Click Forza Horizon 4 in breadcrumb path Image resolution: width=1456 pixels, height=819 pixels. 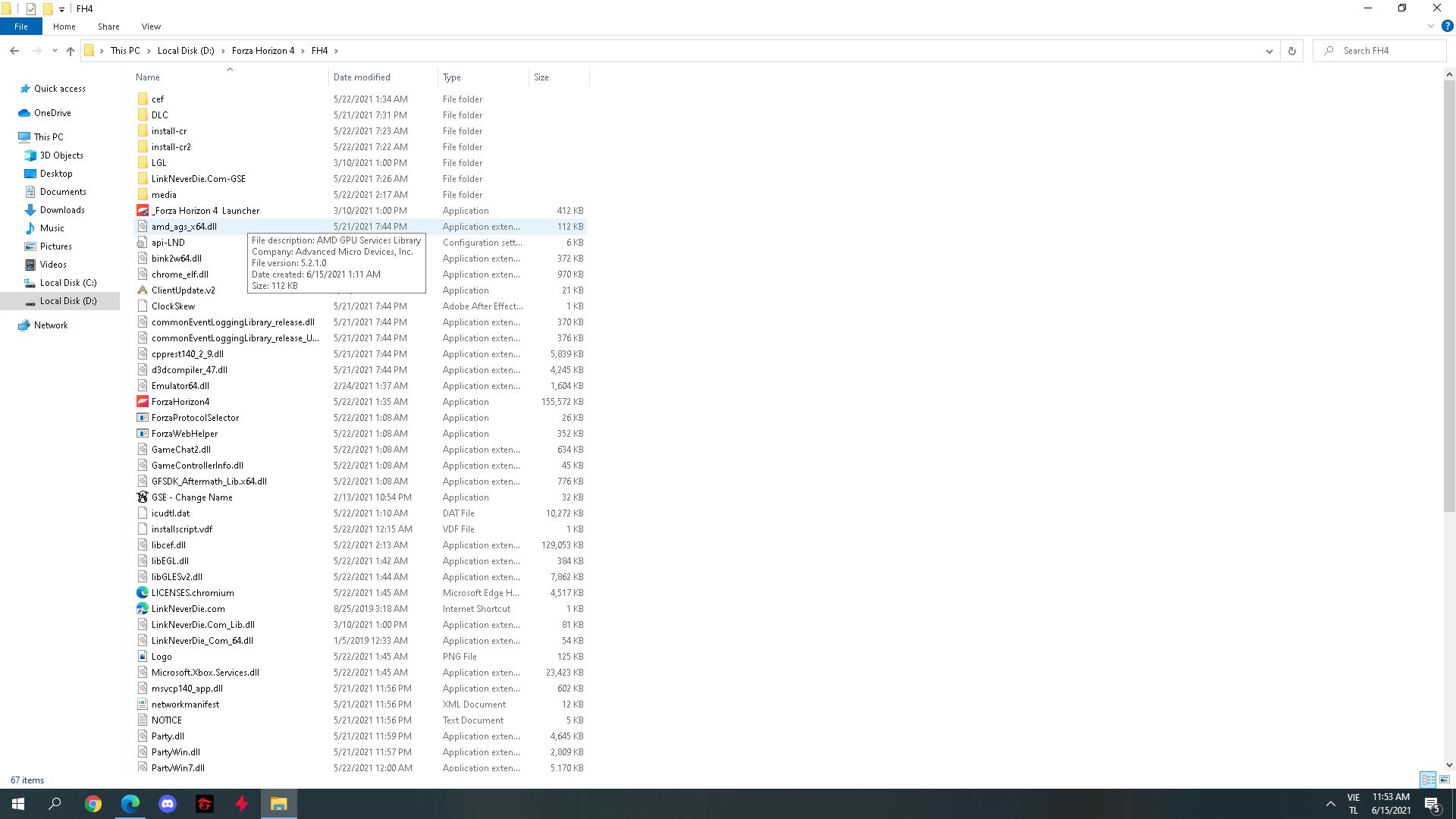pos(262,51)
